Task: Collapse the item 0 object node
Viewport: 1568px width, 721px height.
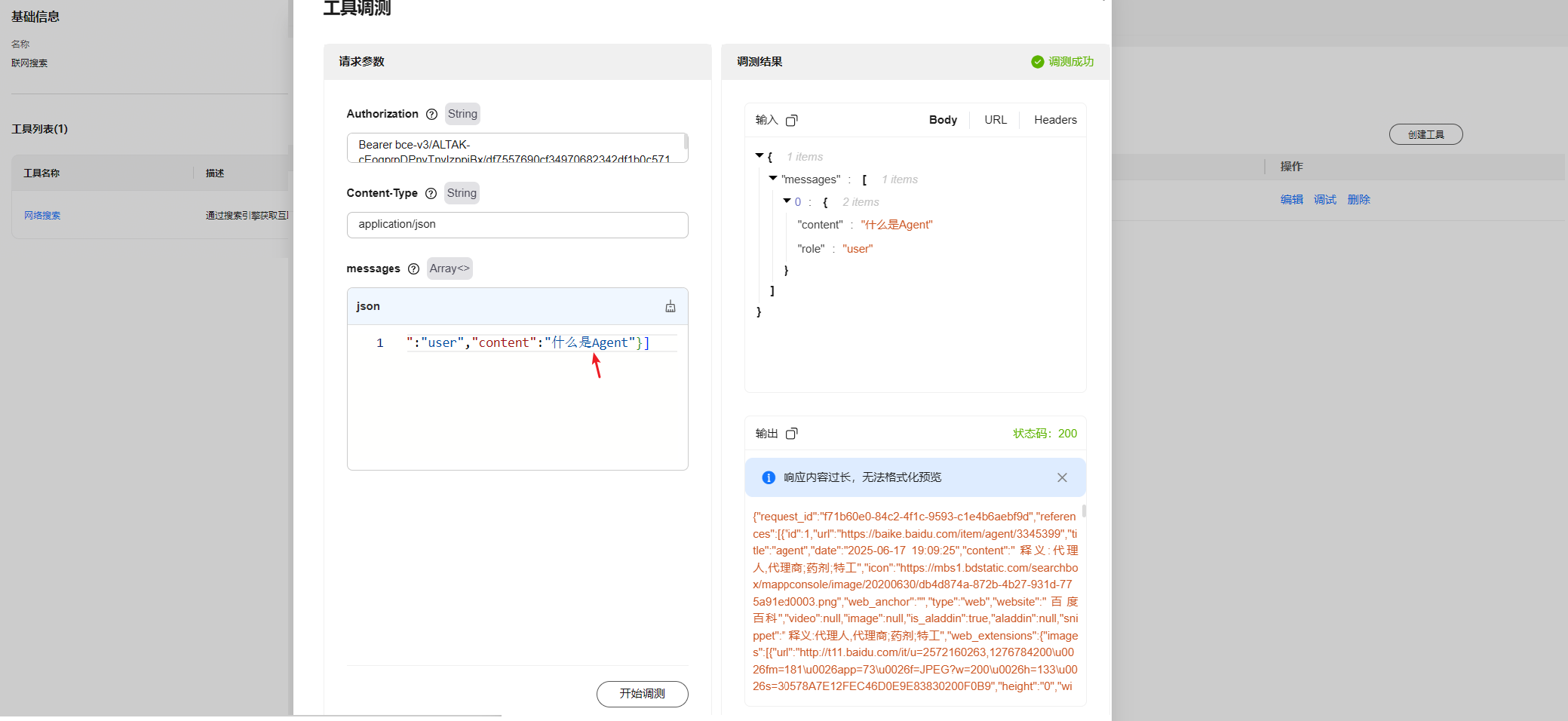Action: 787,201
